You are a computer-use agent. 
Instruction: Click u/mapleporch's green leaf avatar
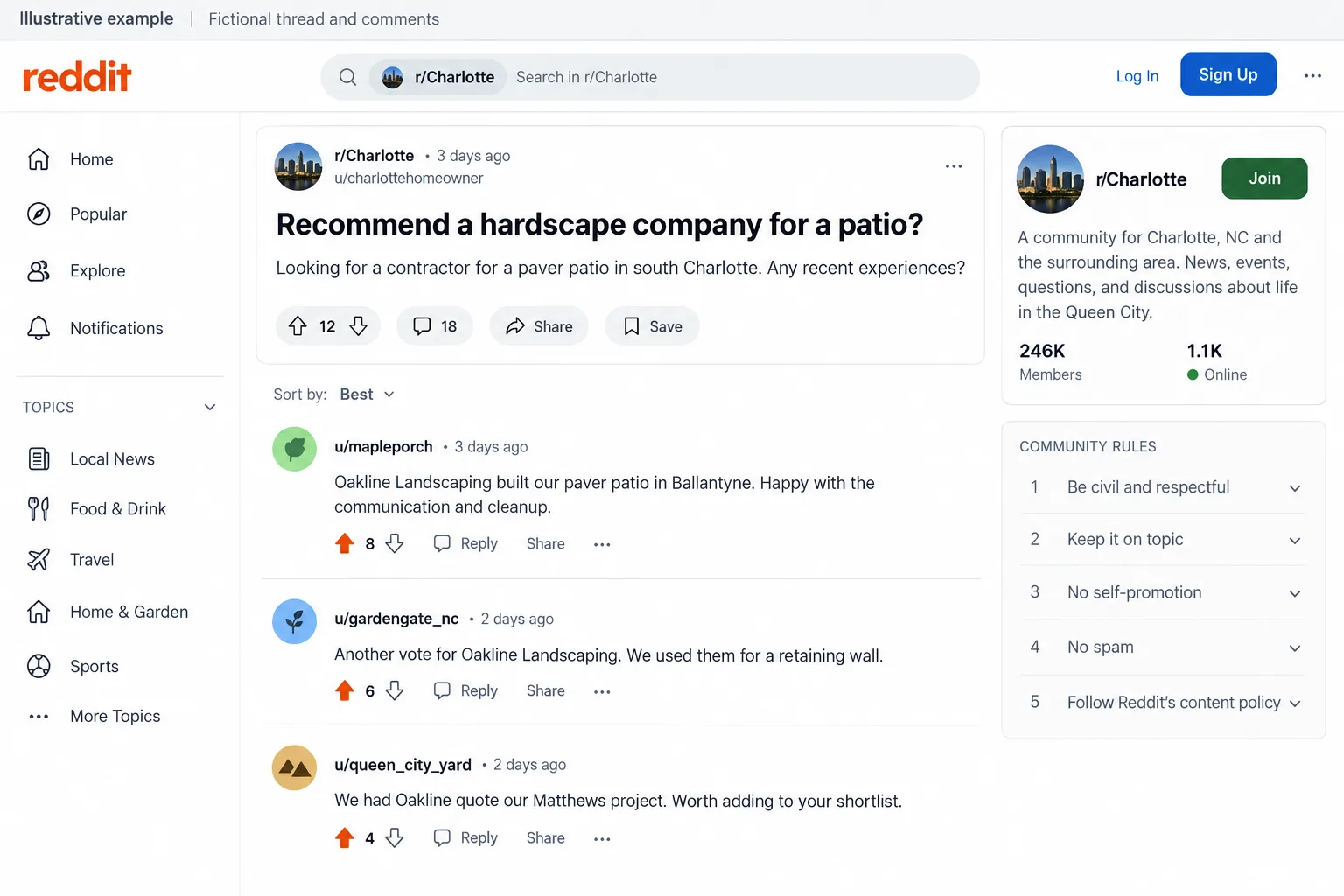[295, 449]
